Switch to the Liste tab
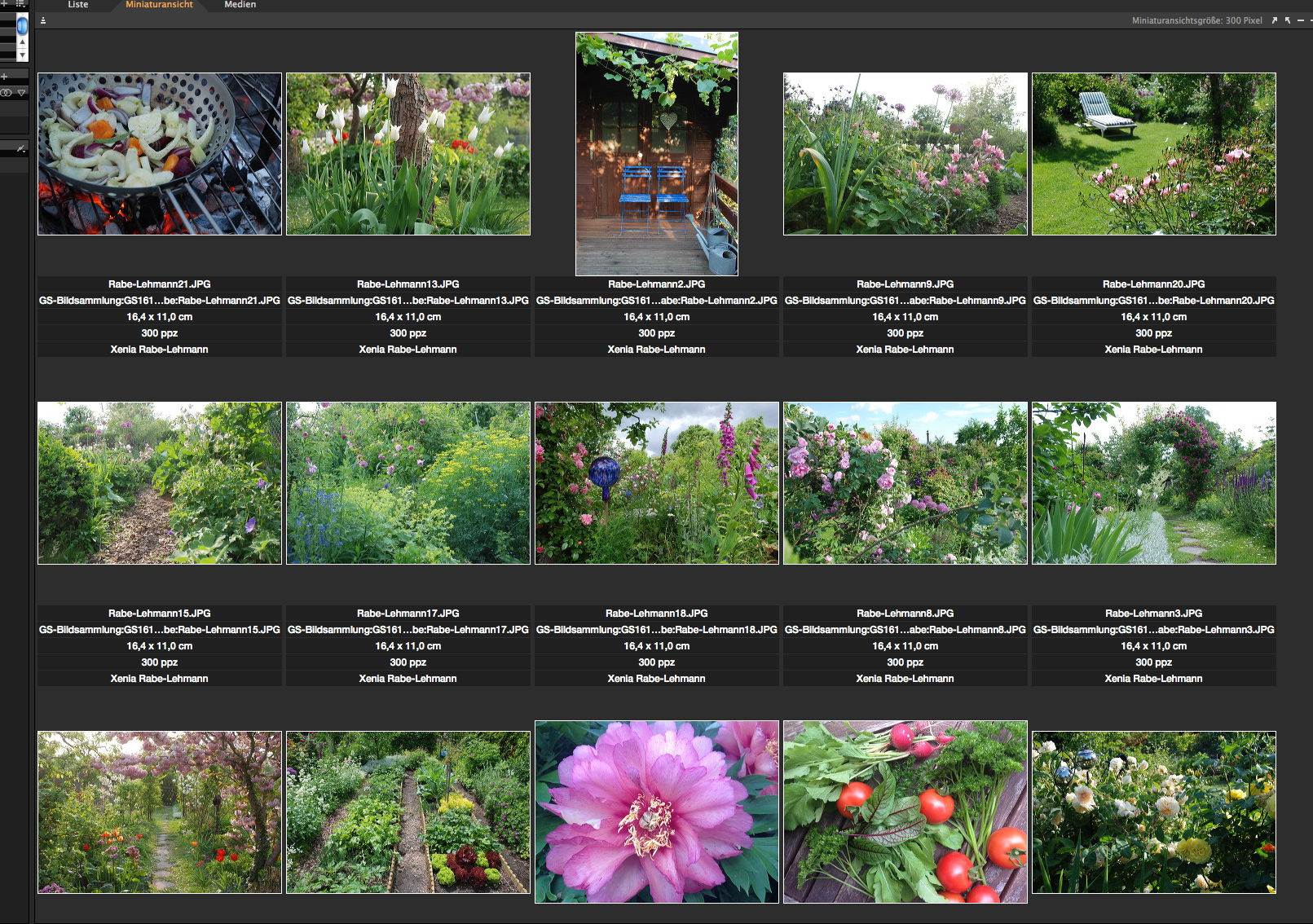 pyautogui.click(x=78, y=5)
